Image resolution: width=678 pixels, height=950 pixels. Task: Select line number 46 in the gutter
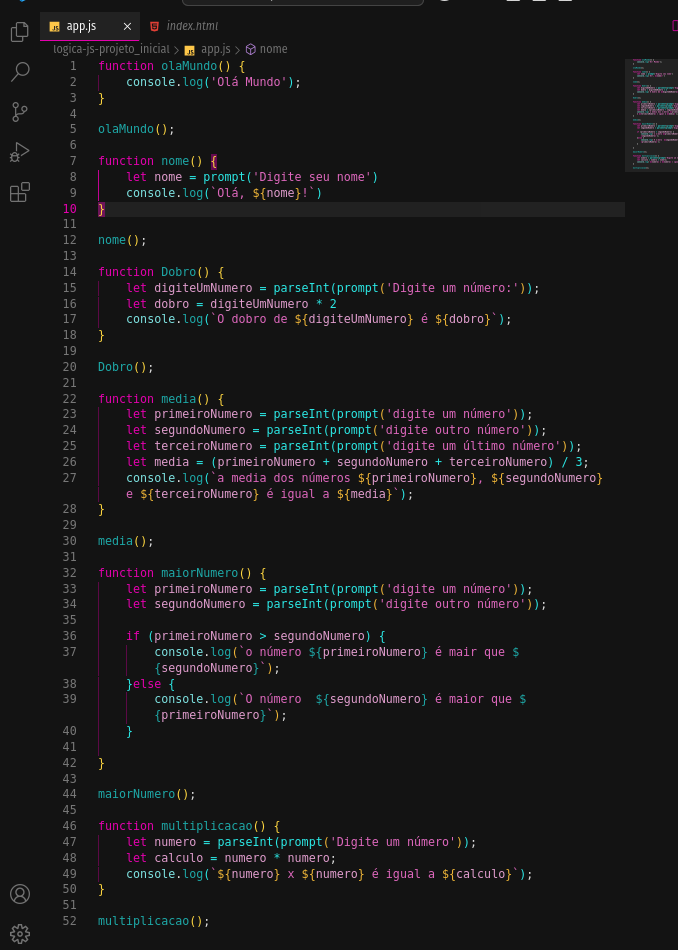point(70,826)
